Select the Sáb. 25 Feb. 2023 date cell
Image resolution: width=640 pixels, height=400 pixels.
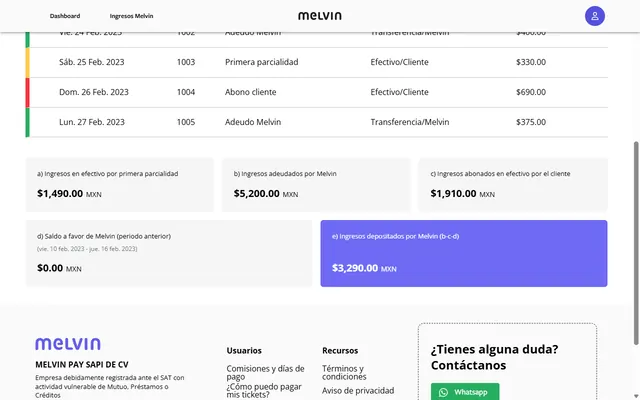coord(92,62)
